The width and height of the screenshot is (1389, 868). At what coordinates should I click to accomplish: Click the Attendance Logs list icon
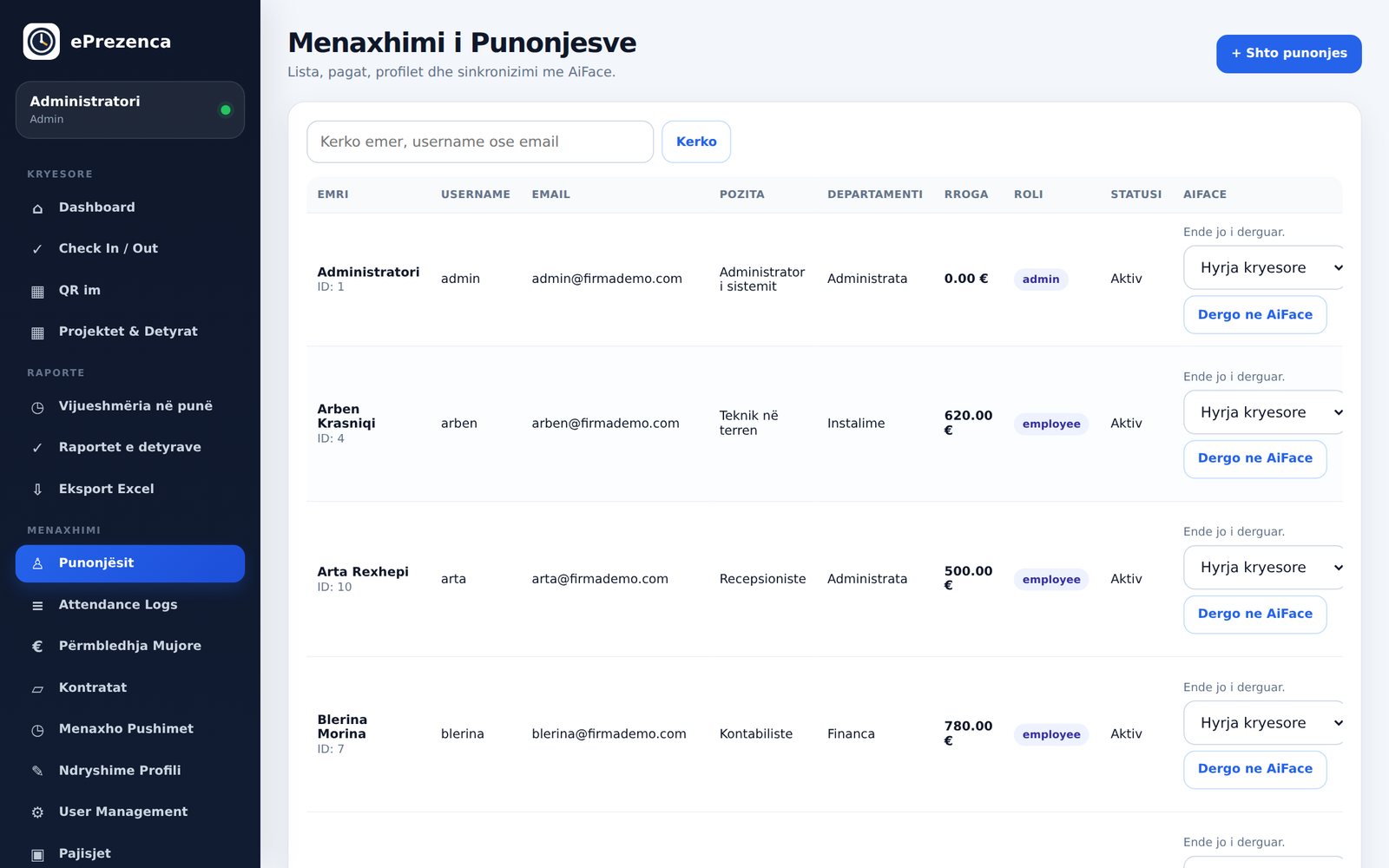[x=37, y=605]
